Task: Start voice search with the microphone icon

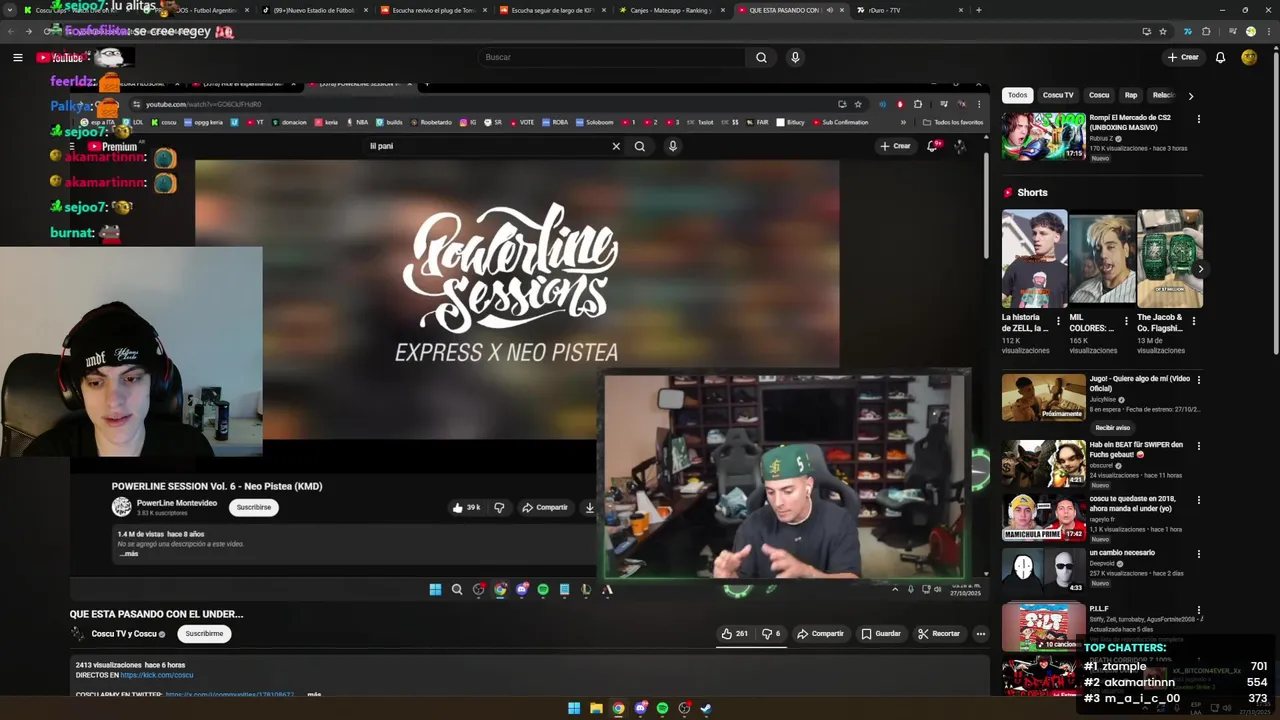Action: point(795,57)
